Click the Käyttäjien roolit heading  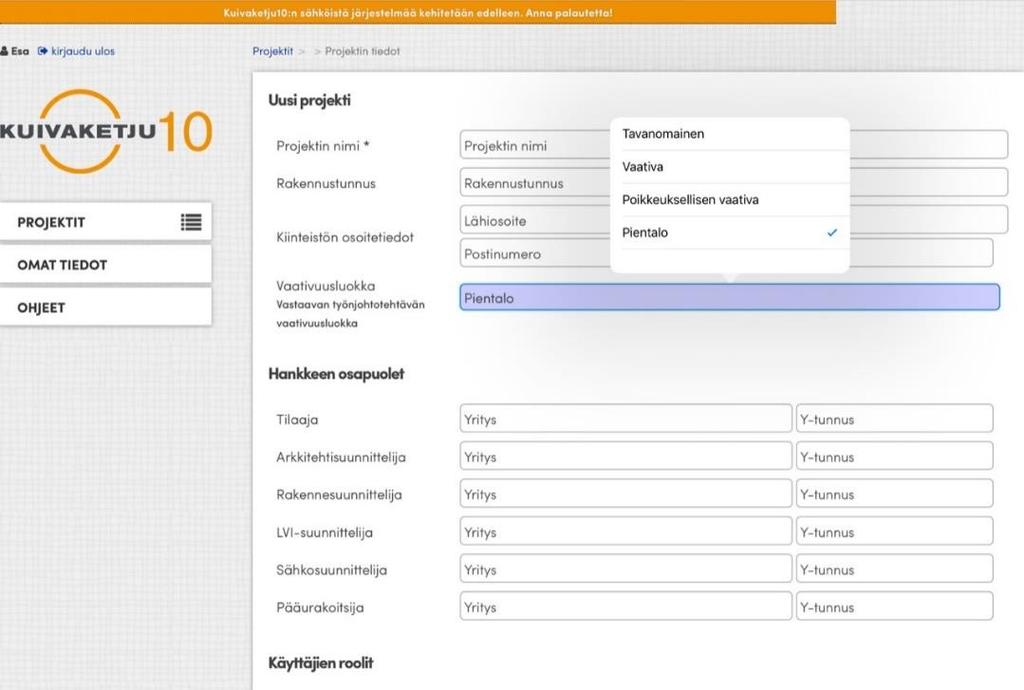(321, 663)
